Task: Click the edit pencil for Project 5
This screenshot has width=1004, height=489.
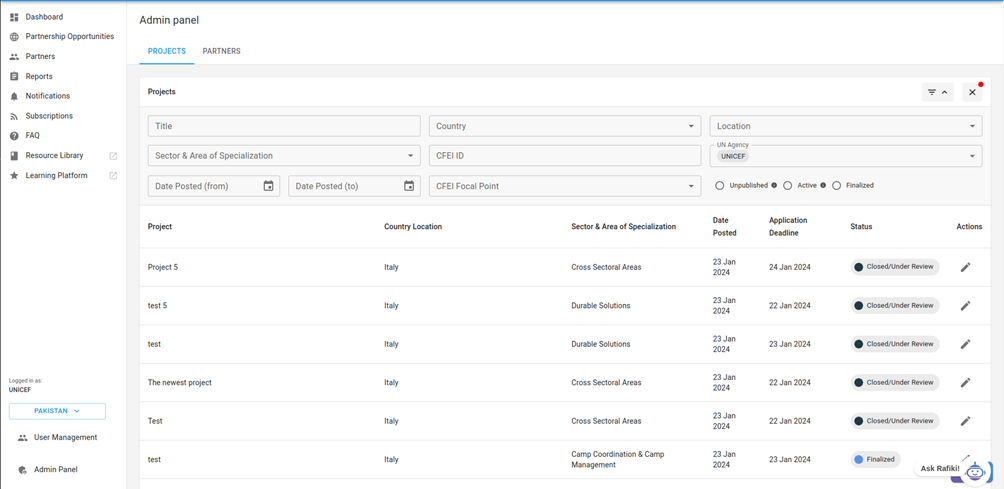Action: (965, 267)
